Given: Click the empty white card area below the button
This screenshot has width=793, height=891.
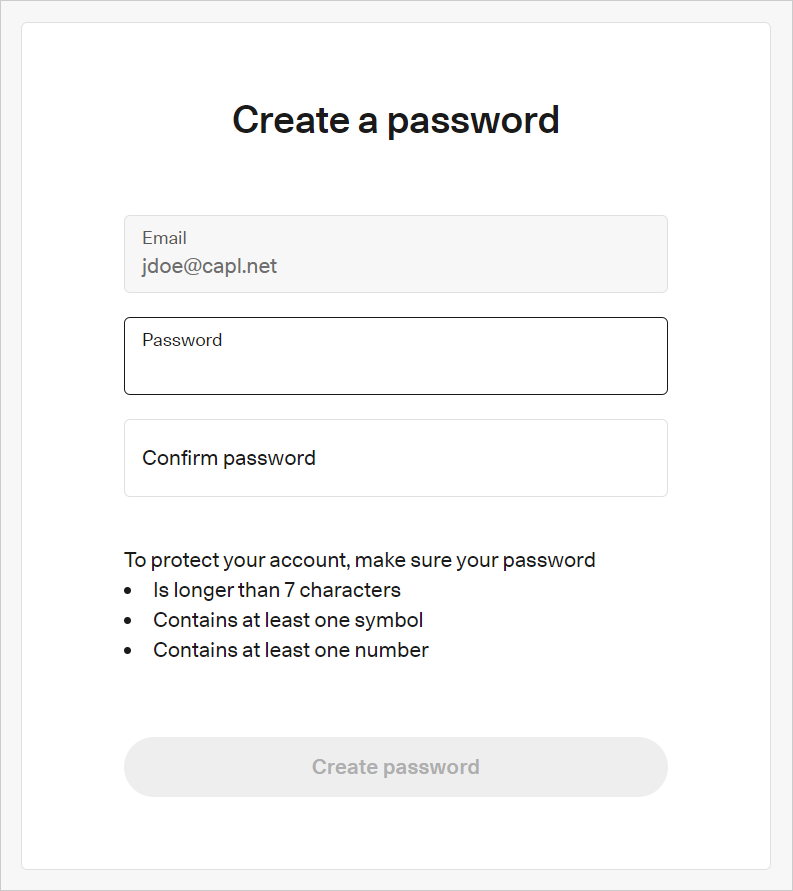Looking at the screenshot, I should [395, 834].
